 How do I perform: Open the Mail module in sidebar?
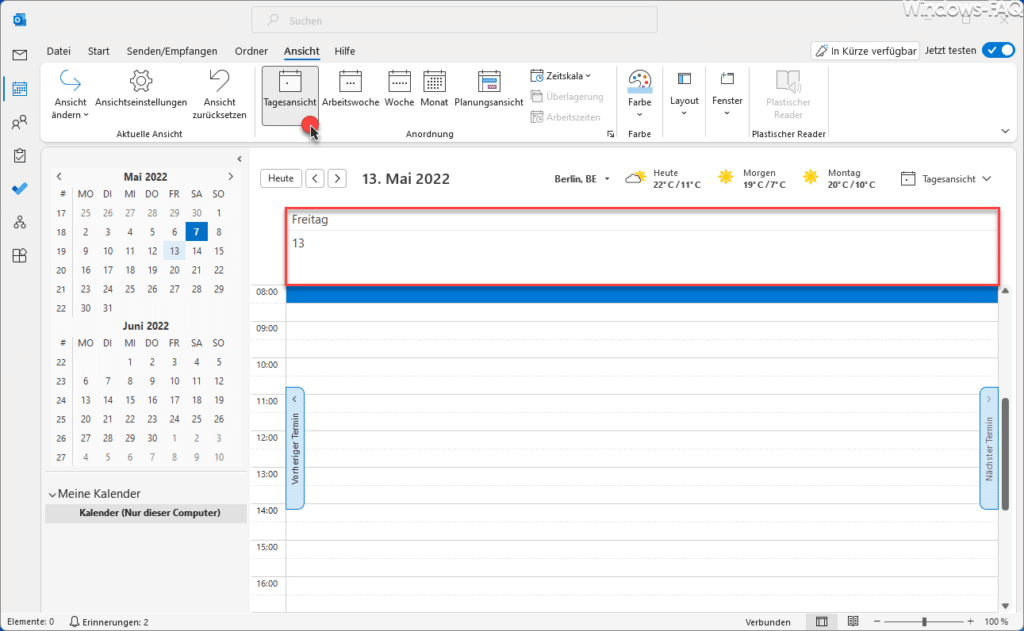[x=20, y=55]
